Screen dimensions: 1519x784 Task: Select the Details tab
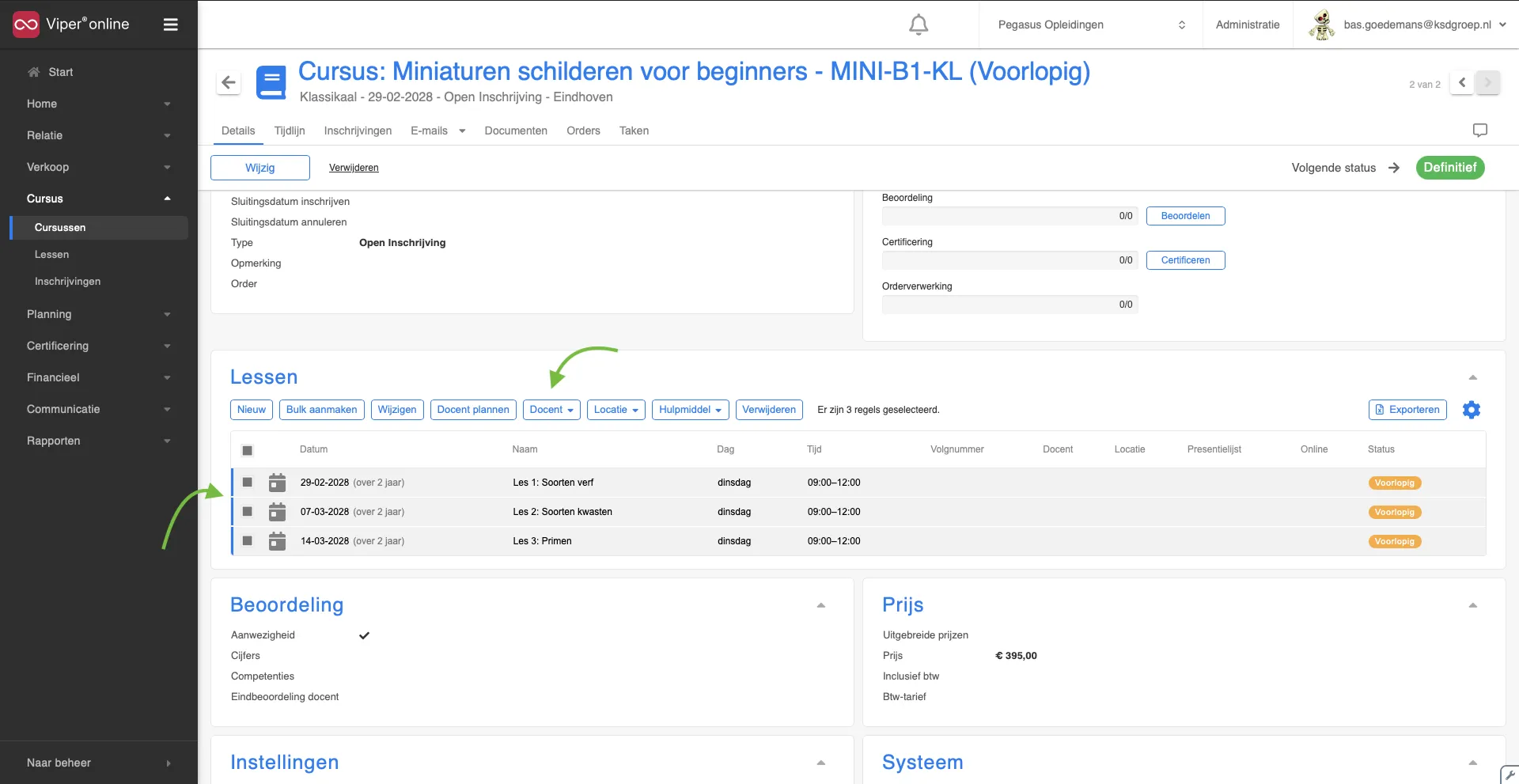(x=238, y=131)
